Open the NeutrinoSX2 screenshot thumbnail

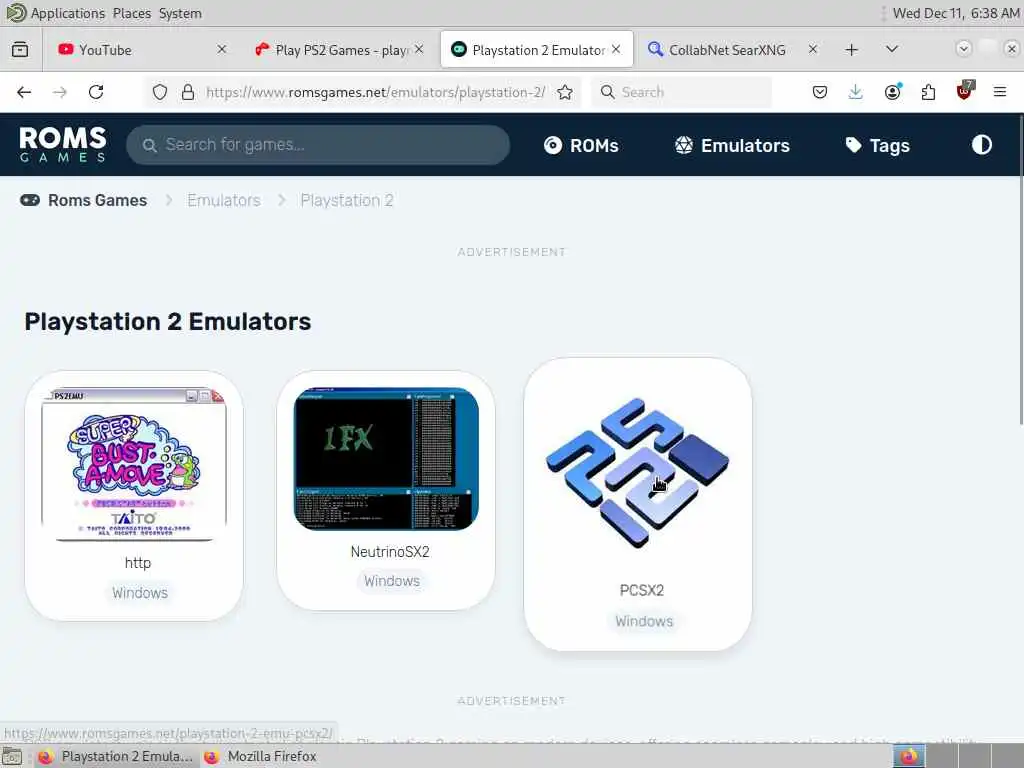tap(386, 458)
